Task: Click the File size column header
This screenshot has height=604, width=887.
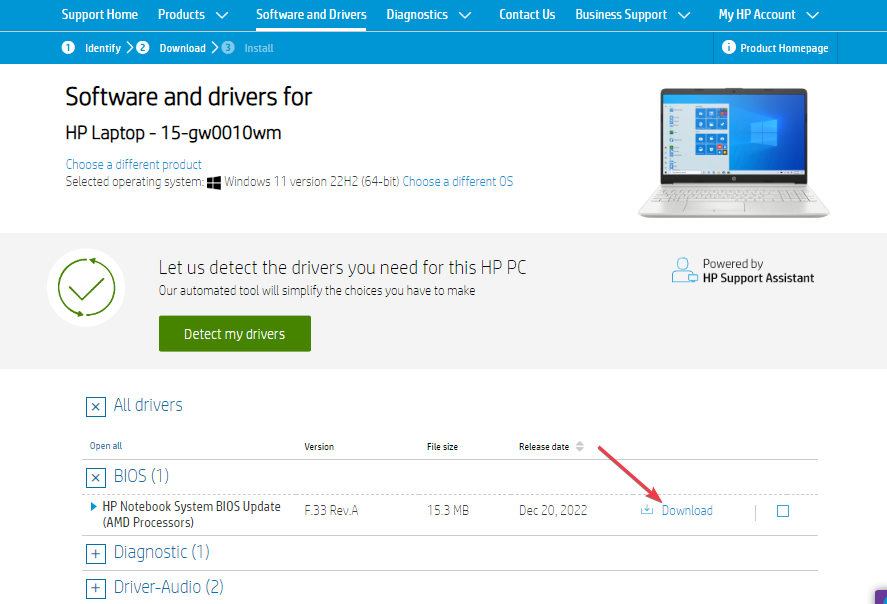Action: tap(442, 447)
